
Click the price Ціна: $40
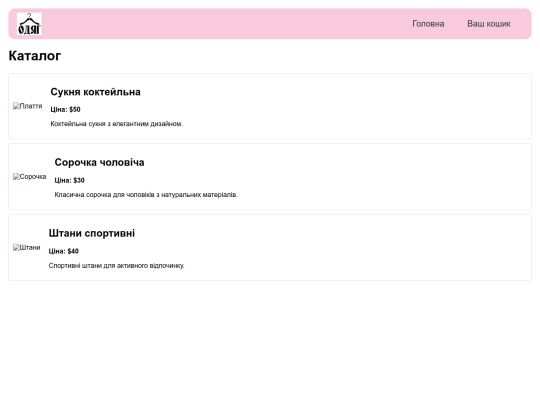pyautogui.click(x=64, y=251)
